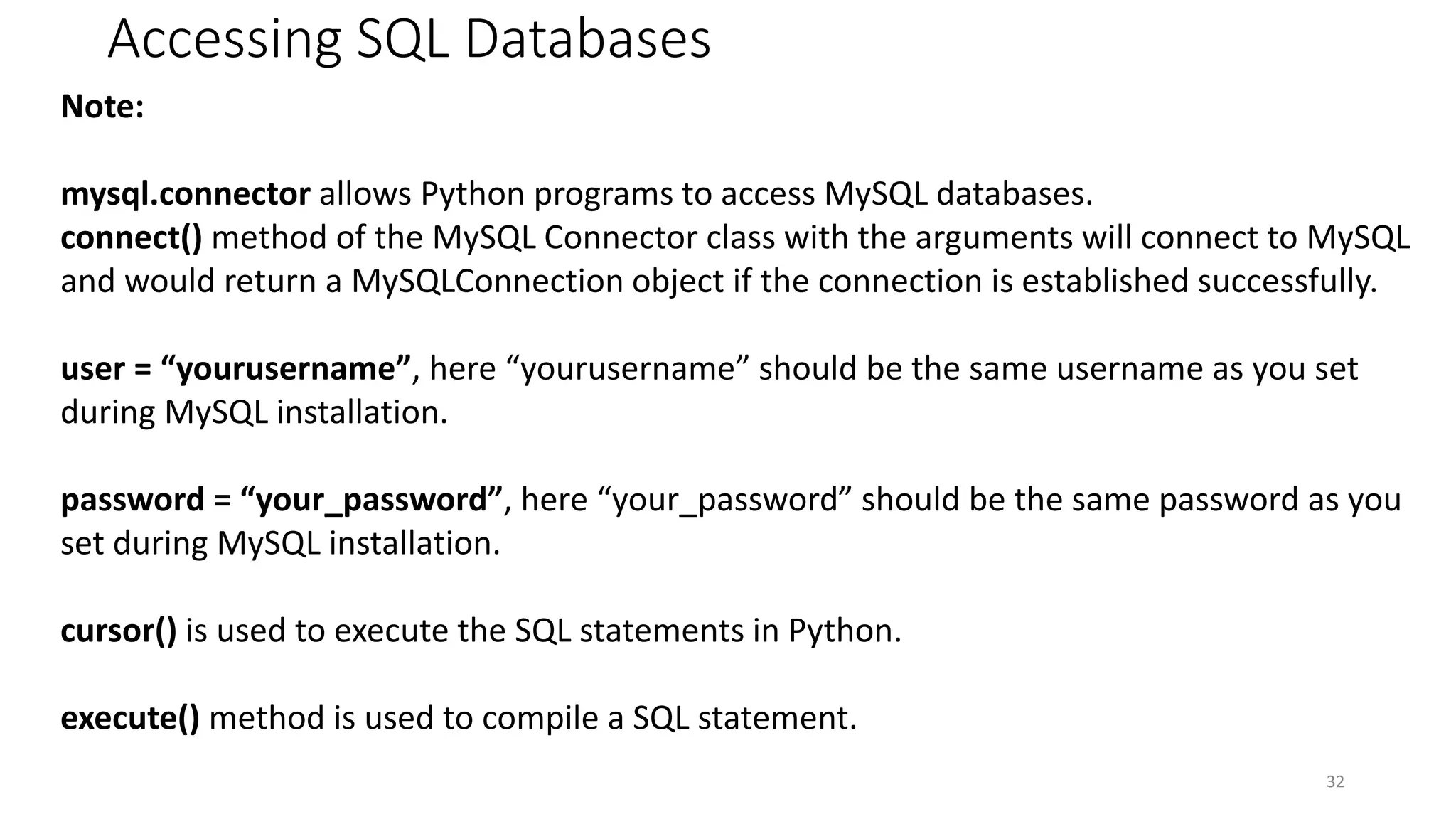This screenshot has width=1456, height=819.
Task: Click slide number 32
Action: pyautogui.click(x=1335, y=782)
